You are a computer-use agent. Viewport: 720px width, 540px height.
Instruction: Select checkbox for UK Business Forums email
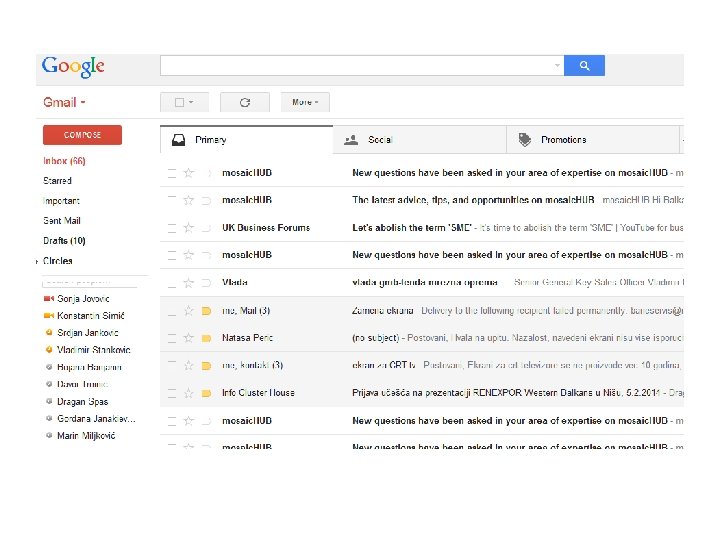(x=172, y=228)
